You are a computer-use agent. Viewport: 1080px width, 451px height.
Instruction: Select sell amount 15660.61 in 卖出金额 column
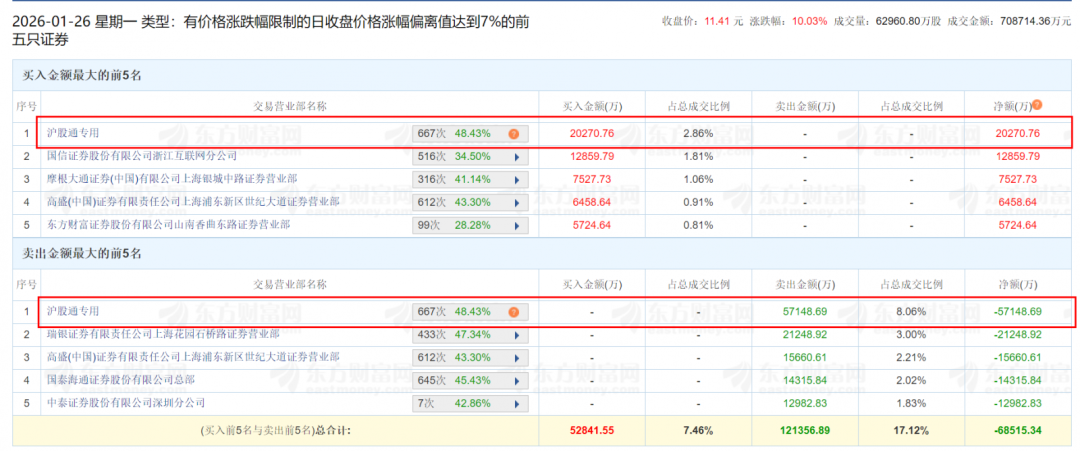tap(804, 357)
